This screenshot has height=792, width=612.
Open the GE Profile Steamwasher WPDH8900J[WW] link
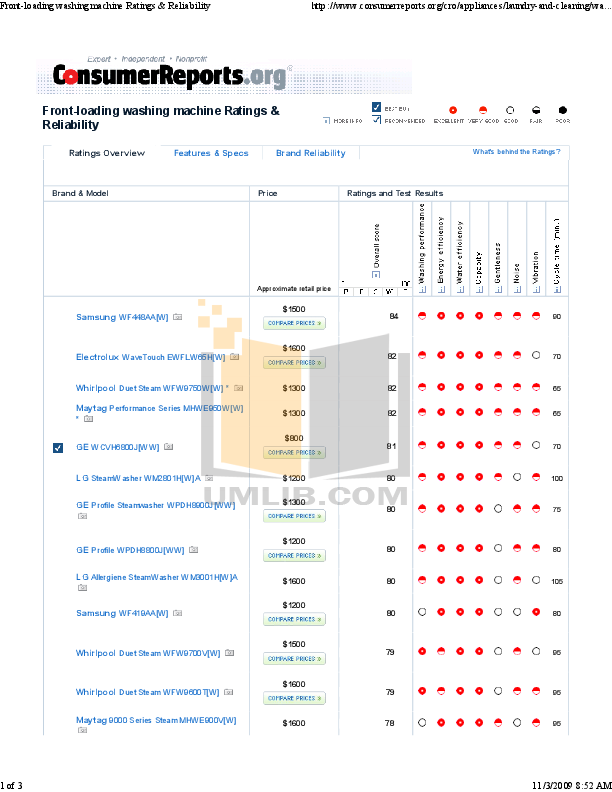pos(156,505)
